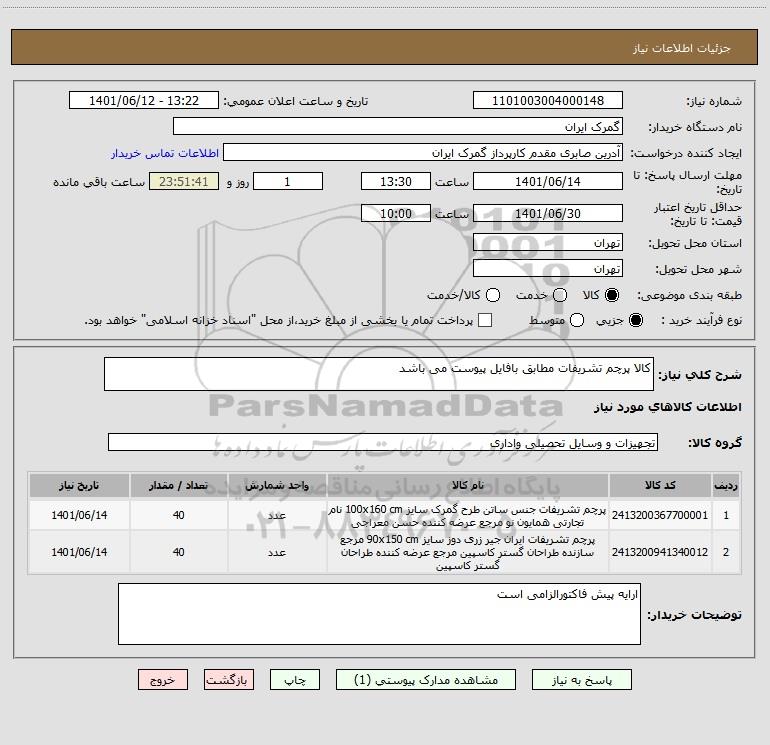Click the ردیف column header
The image size is (770, 745).
coord(726,486)
